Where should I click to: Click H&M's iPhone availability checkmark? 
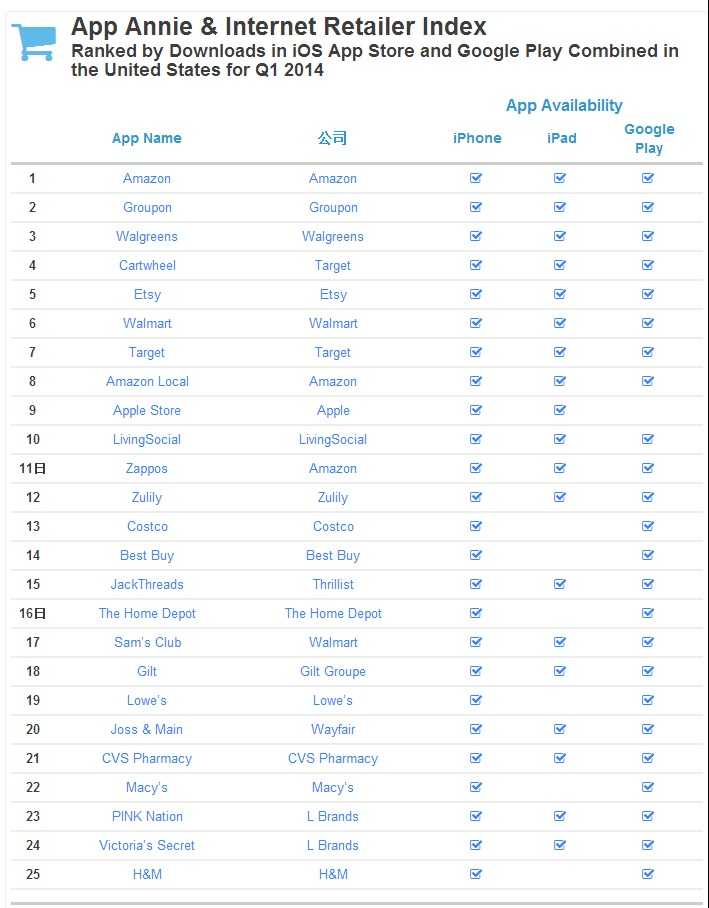476,874
